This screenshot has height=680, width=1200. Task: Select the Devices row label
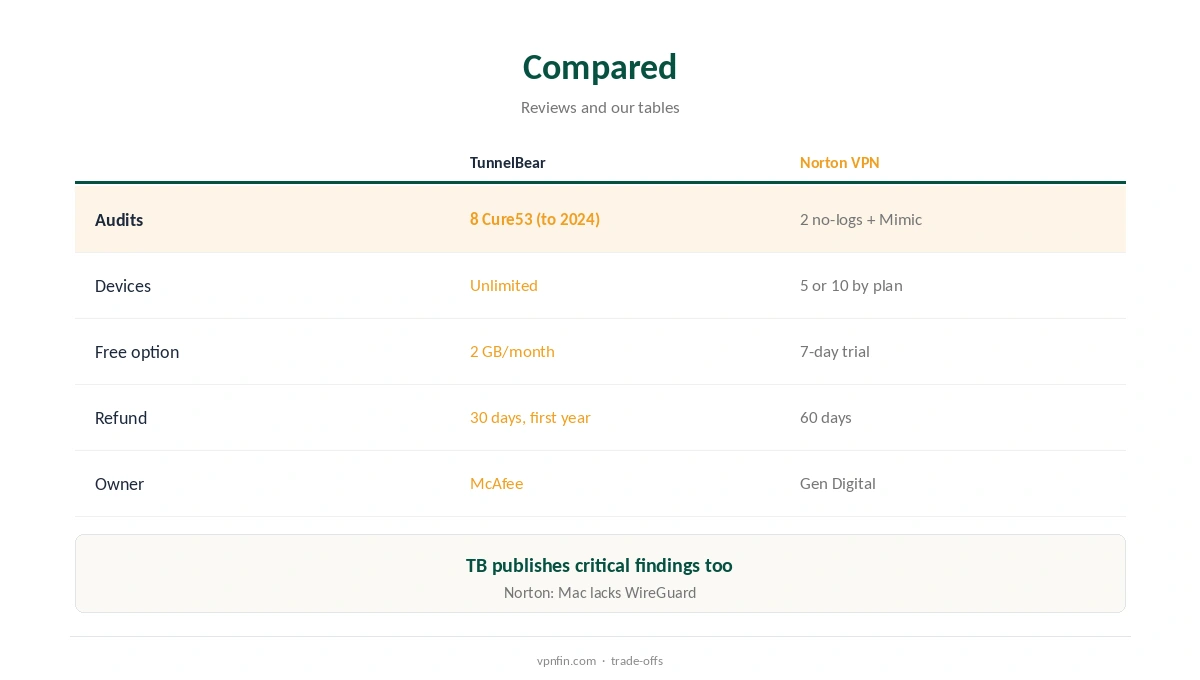[x=123, y=286]
